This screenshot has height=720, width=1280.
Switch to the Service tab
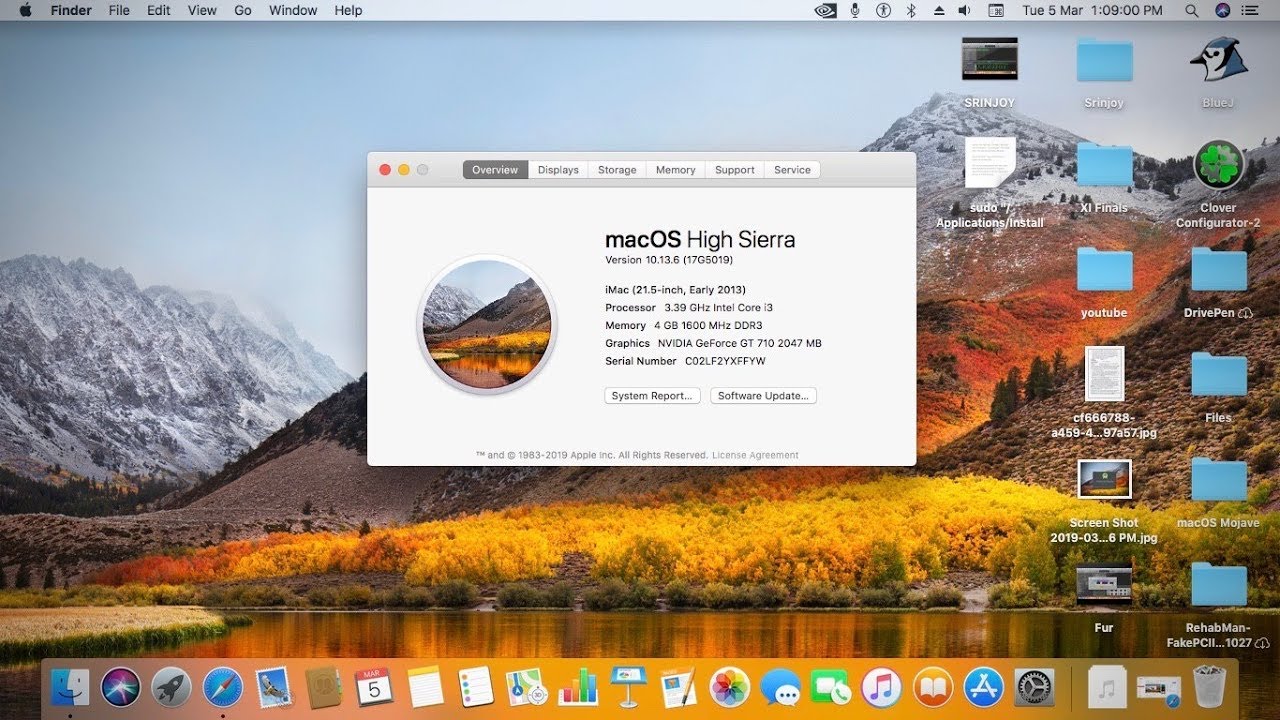792,170
